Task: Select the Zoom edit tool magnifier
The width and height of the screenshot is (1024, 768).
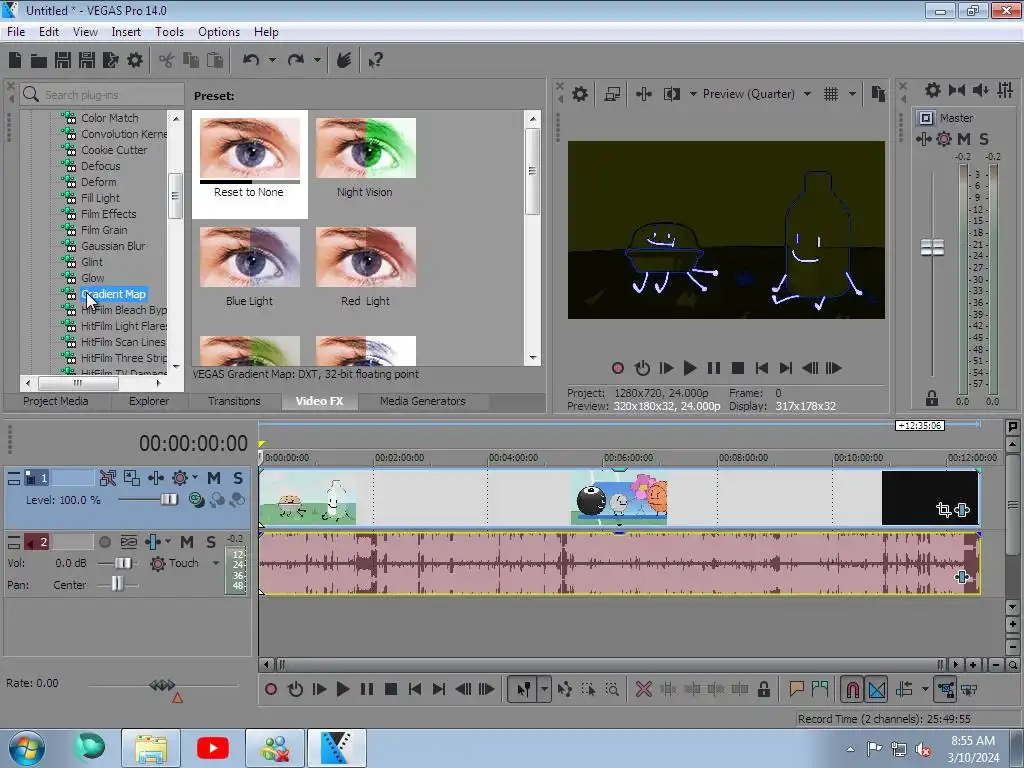Action: [x=613, y=689]
